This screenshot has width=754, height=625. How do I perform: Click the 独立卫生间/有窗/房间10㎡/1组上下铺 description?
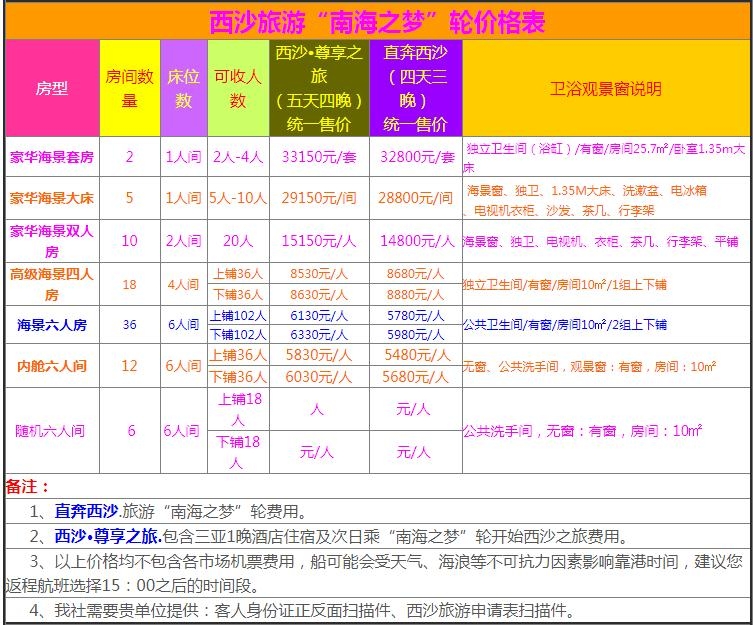coord(565,285)
